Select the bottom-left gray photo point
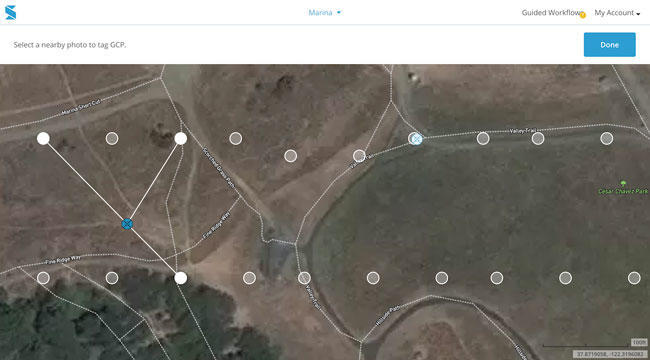 pos(43,278)
